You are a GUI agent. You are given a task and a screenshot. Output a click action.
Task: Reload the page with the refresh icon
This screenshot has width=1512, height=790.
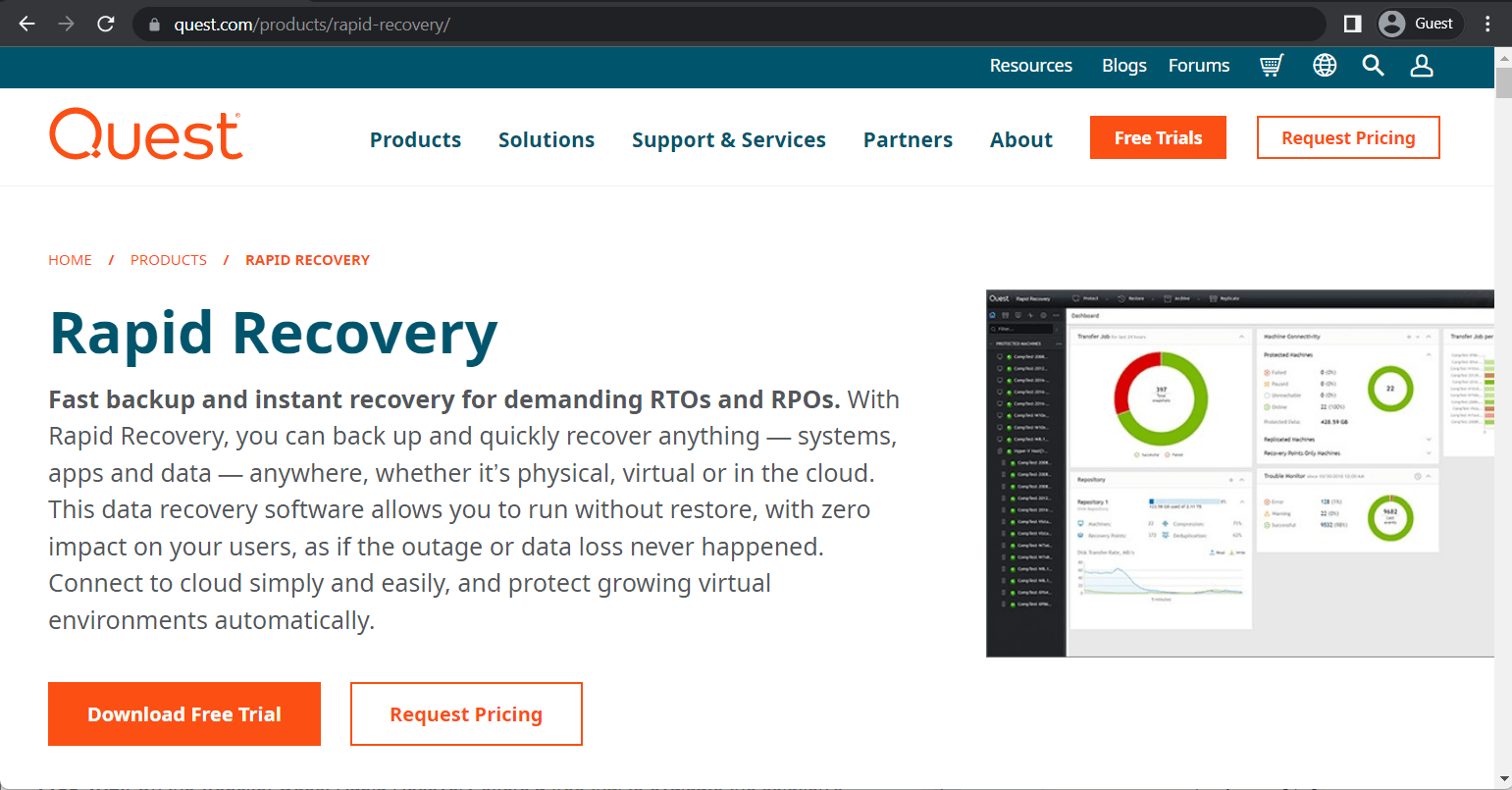coord(106,23)
